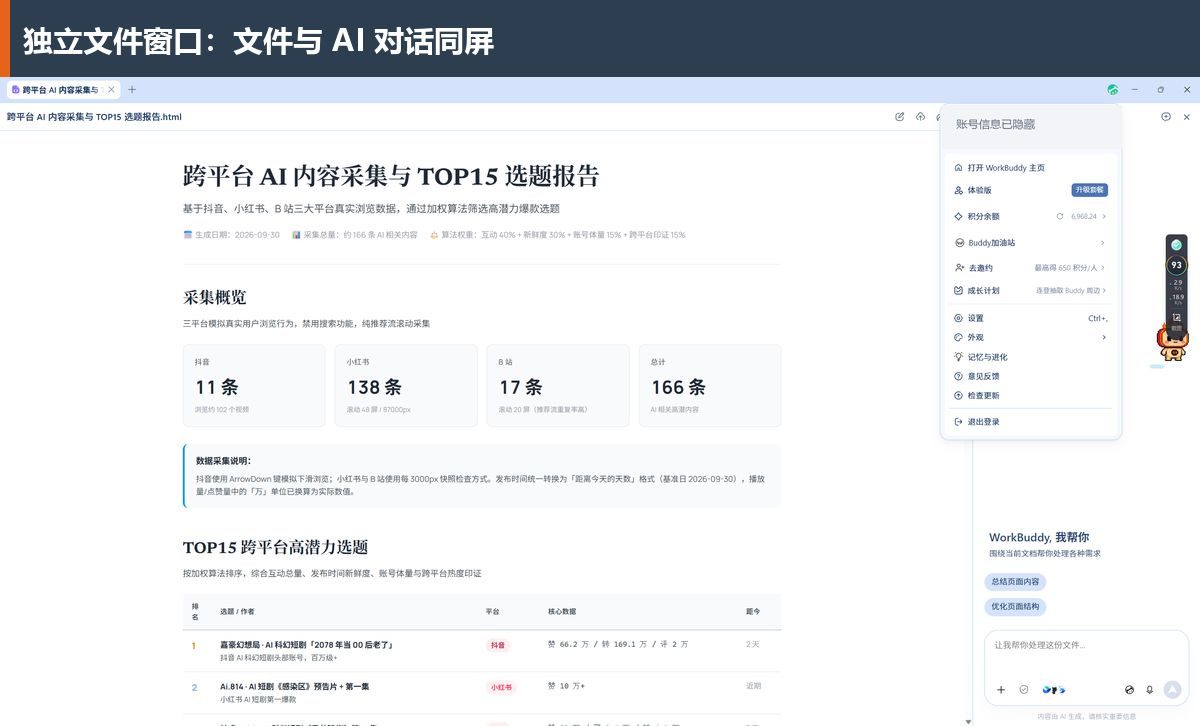The height and width of the screenshot is (726, 1200).
Task: Click the green check icon on floating widget
Action: 1177,245
